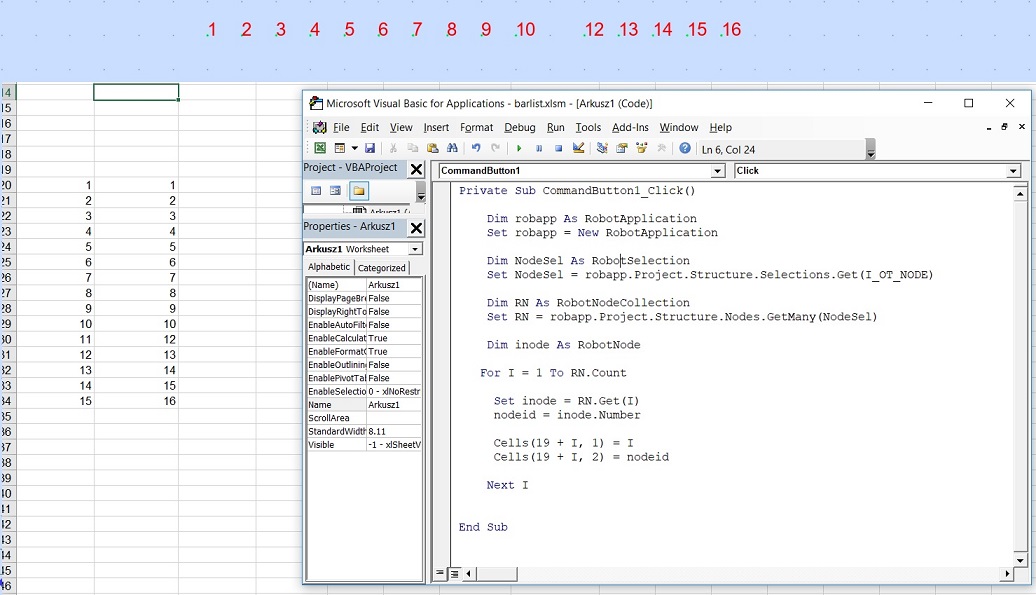Minimize the inner code window
1036x595 pixels.
pos(989,127)
